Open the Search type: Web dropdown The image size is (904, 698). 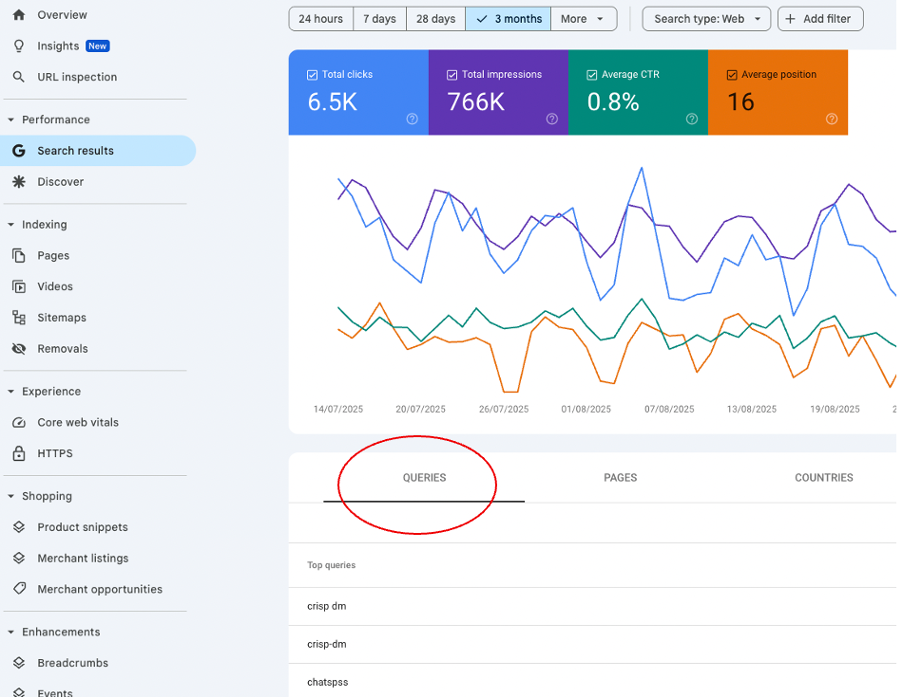point(706,19)
